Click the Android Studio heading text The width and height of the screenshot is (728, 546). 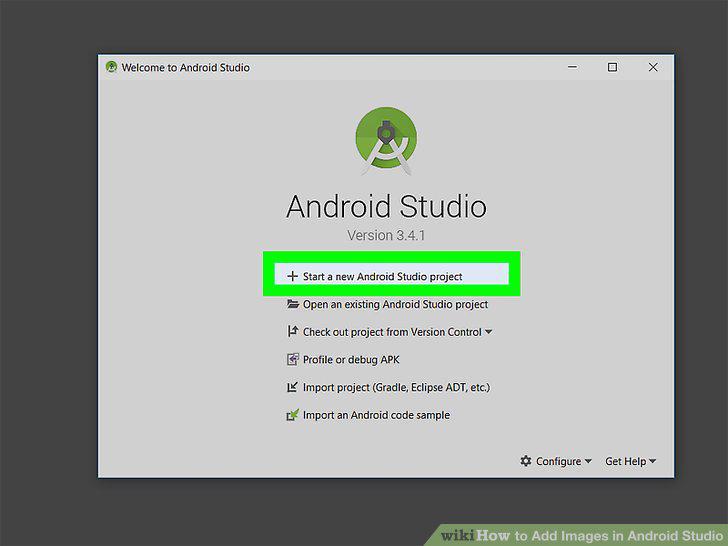[386, 206]
